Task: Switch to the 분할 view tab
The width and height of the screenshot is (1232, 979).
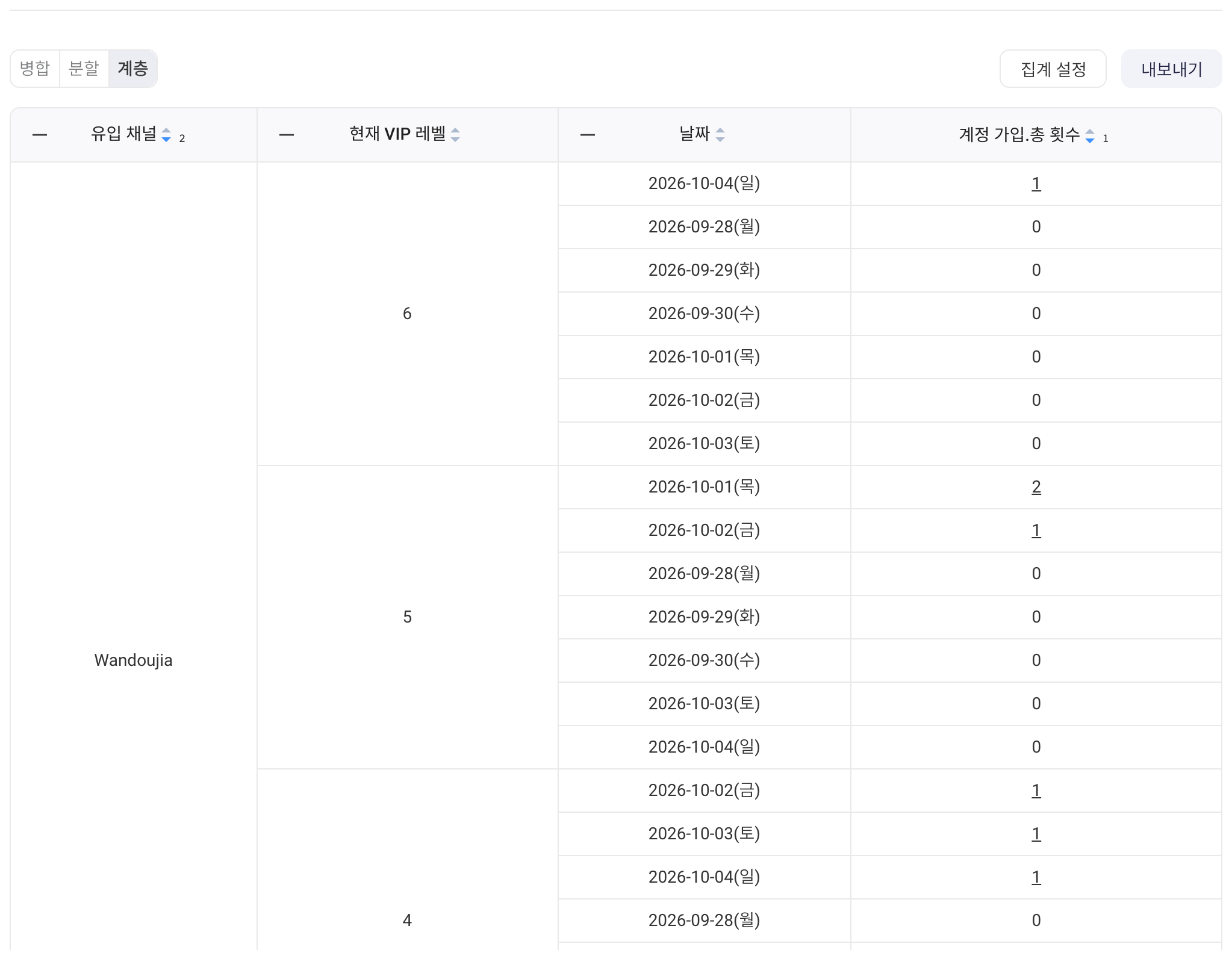Action: 84,69
